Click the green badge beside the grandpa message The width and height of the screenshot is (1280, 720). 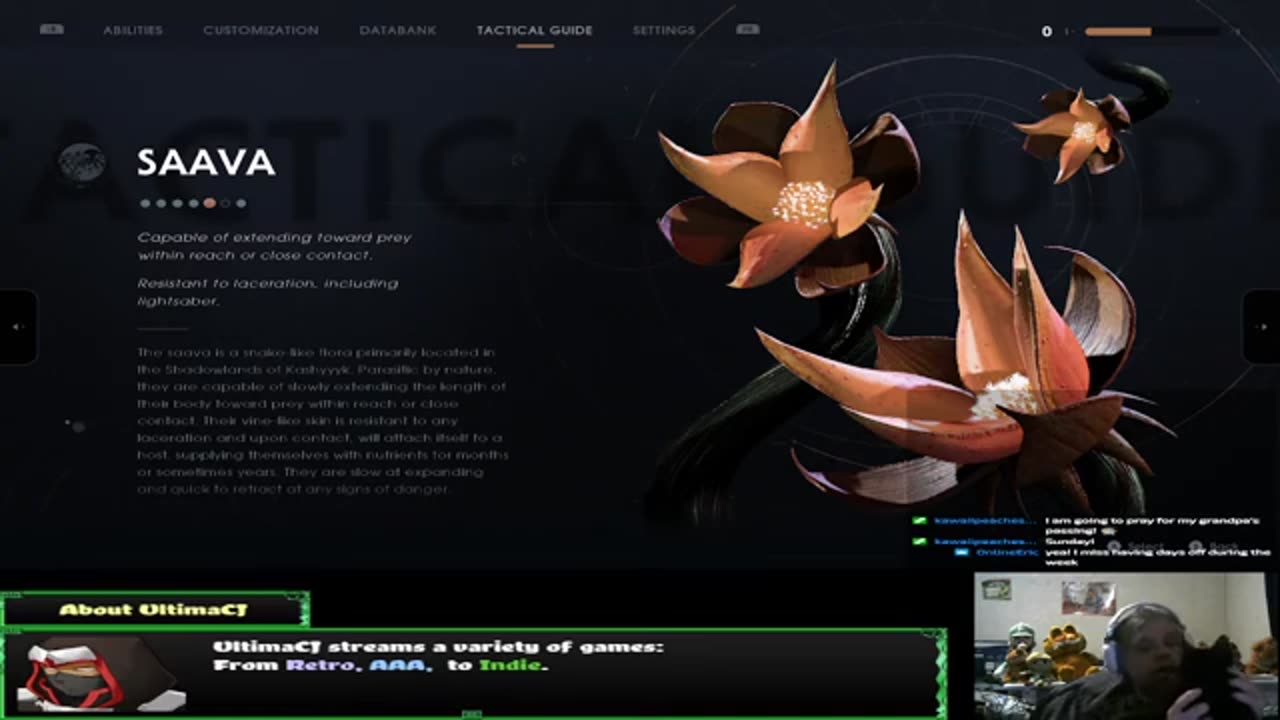coord(920,521)
